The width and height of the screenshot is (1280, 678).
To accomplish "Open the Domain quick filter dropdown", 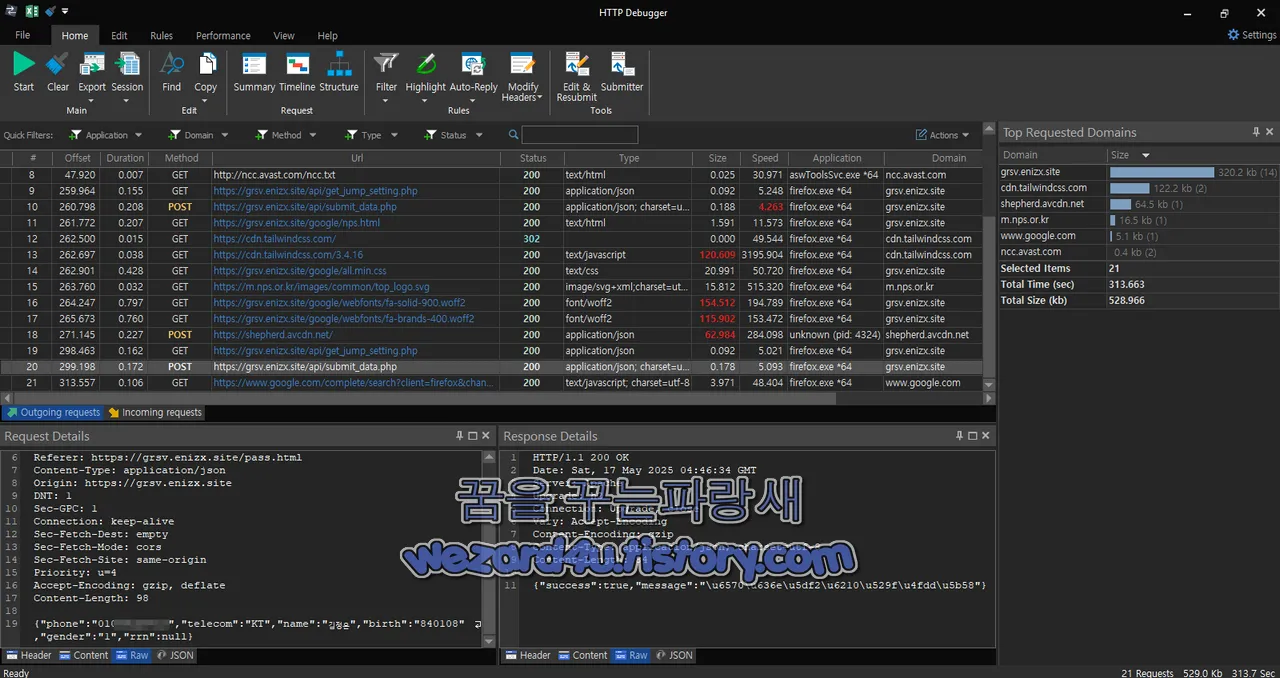I will [199, 135].
